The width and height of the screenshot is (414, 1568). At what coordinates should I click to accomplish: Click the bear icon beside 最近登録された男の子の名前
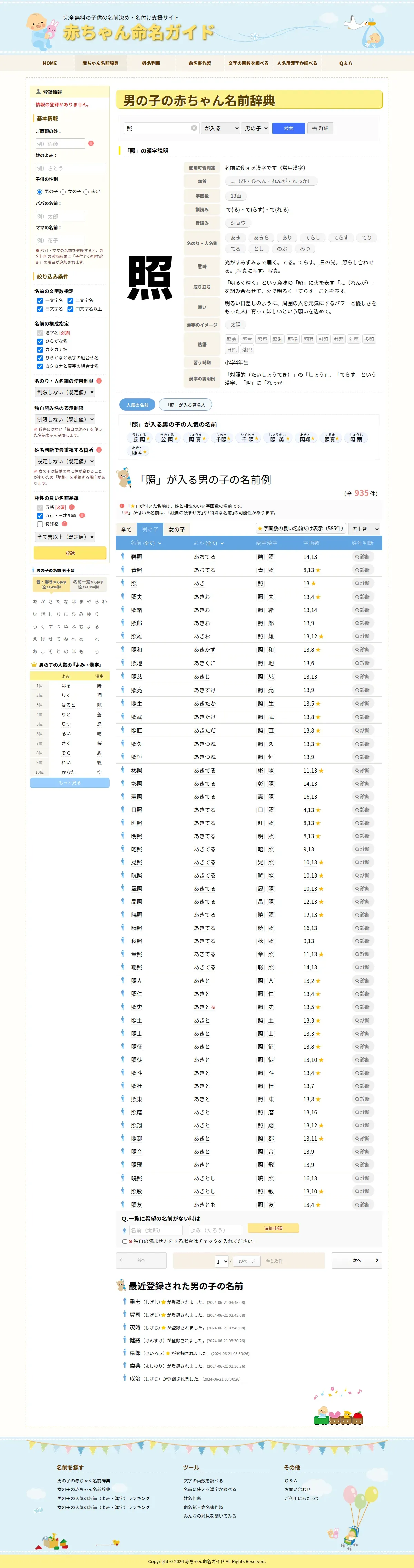point(121,1286)
